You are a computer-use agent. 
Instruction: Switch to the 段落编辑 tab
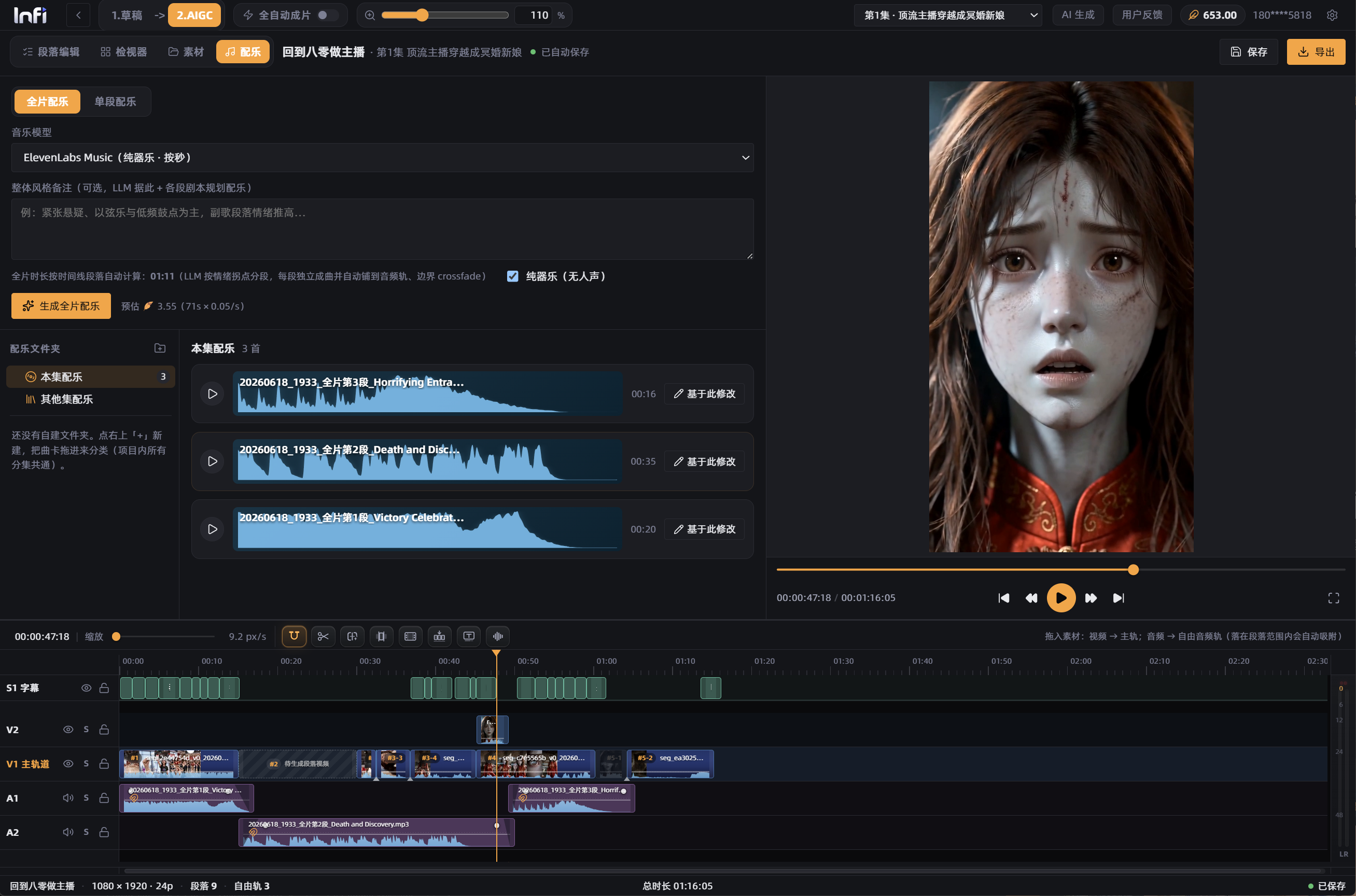(x=51, y=52)
